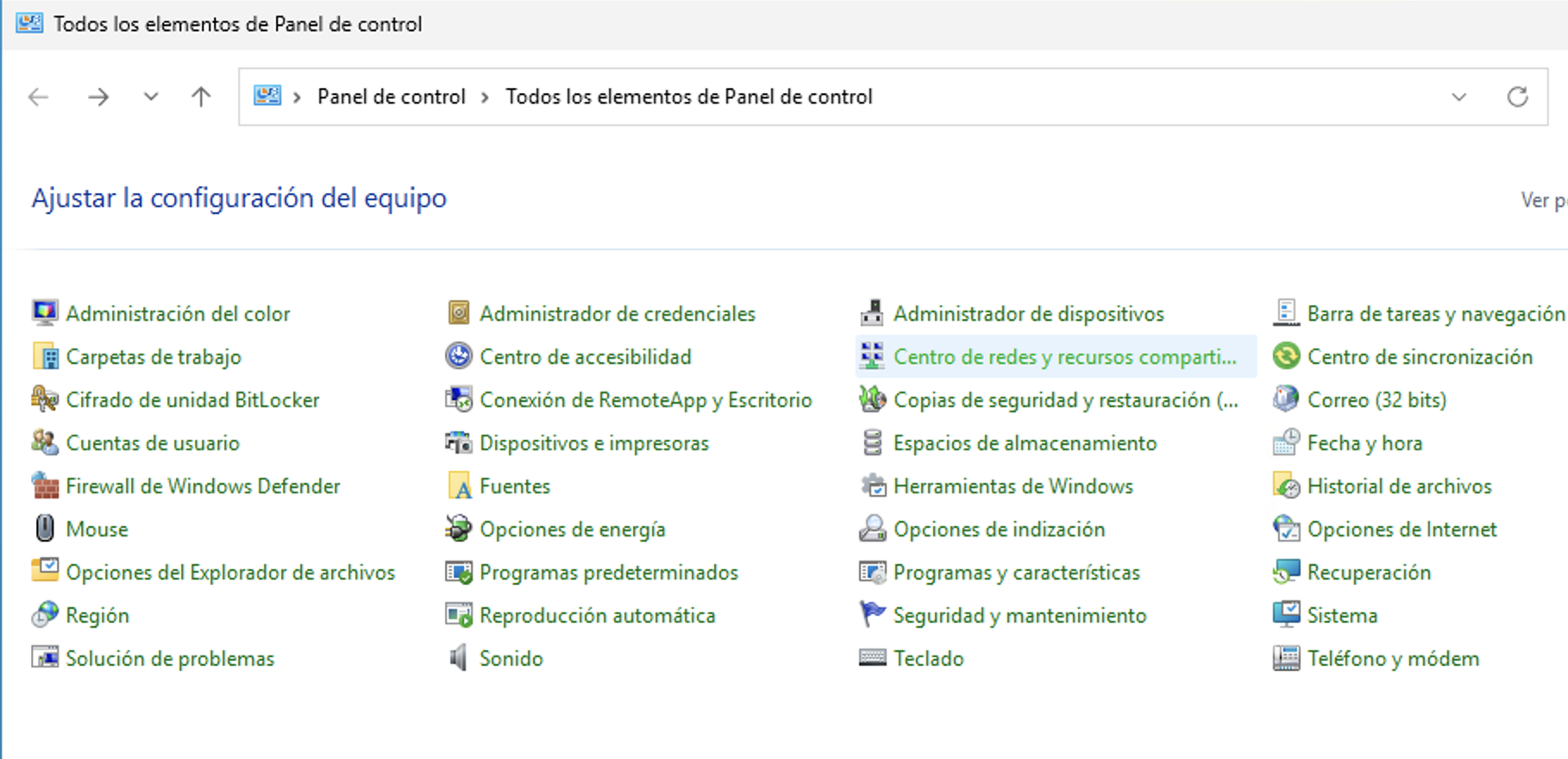Click the Seguridad y mantenimiento flag icon

pyautogui.click(x=873, y=614)
